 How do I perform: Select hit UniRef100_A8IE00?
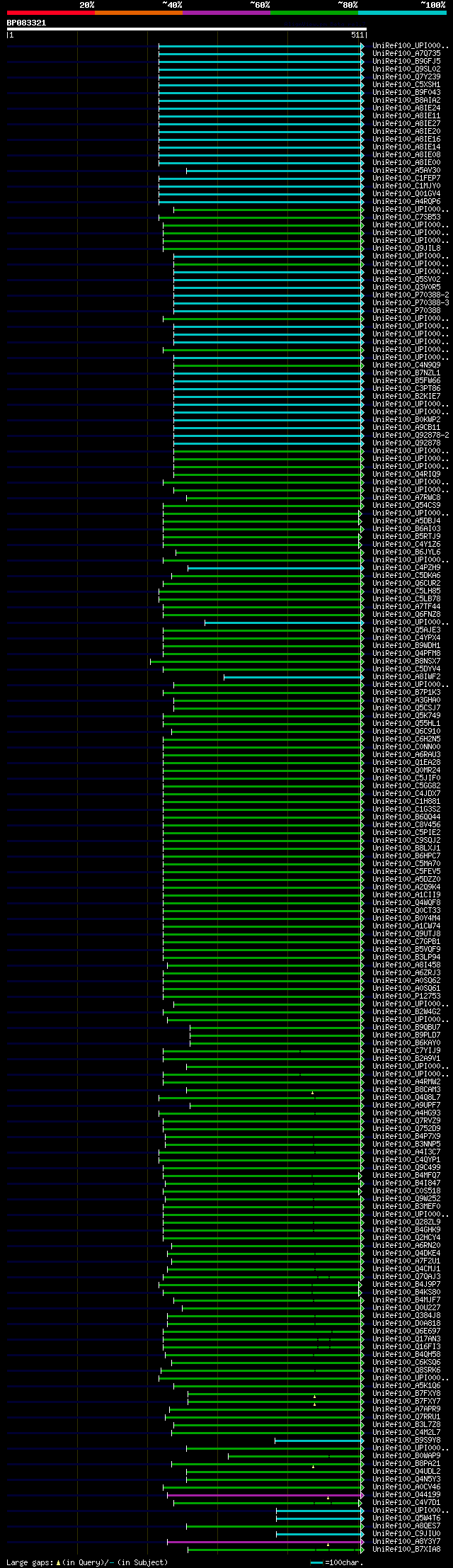[x=406, y=162]
